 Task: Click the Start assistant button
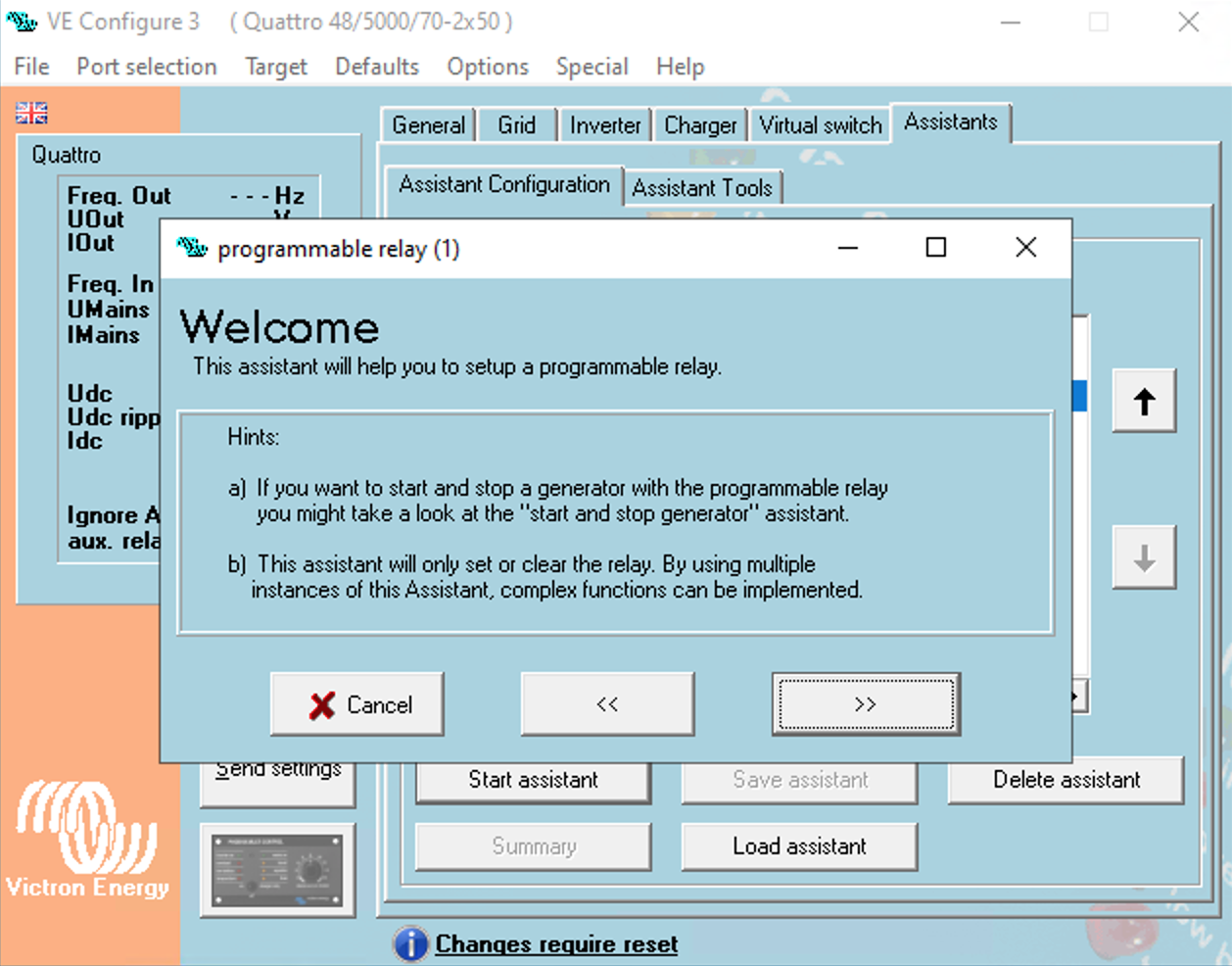pos(534,780)
